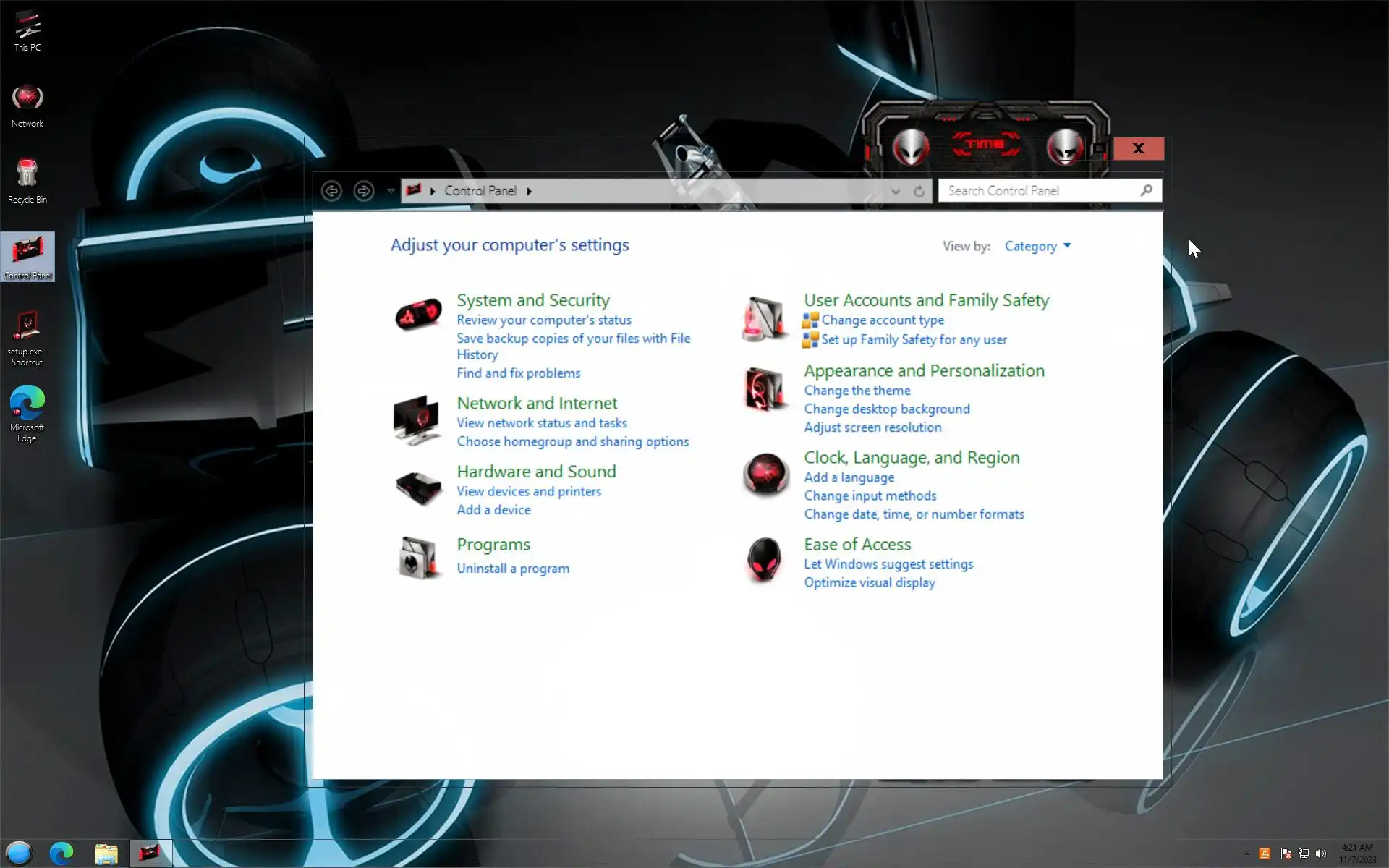The image size is (1389, 868).
Task: Click the Programs category icon
Action: click(x=418, y=558)
